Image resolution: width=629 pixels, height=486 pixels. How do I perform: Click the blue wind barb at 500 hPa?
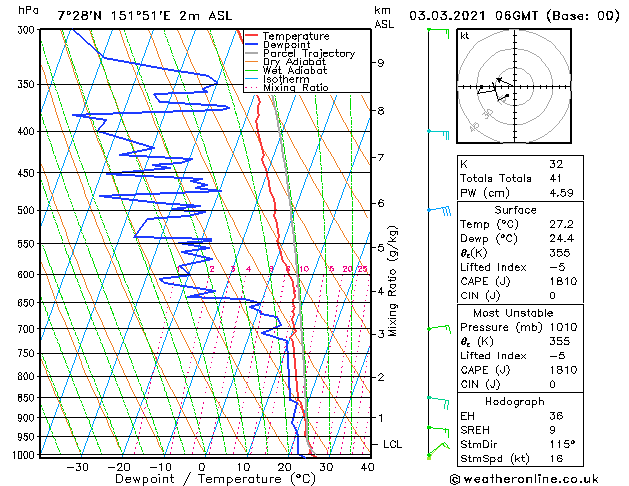[x=439, y=211]
